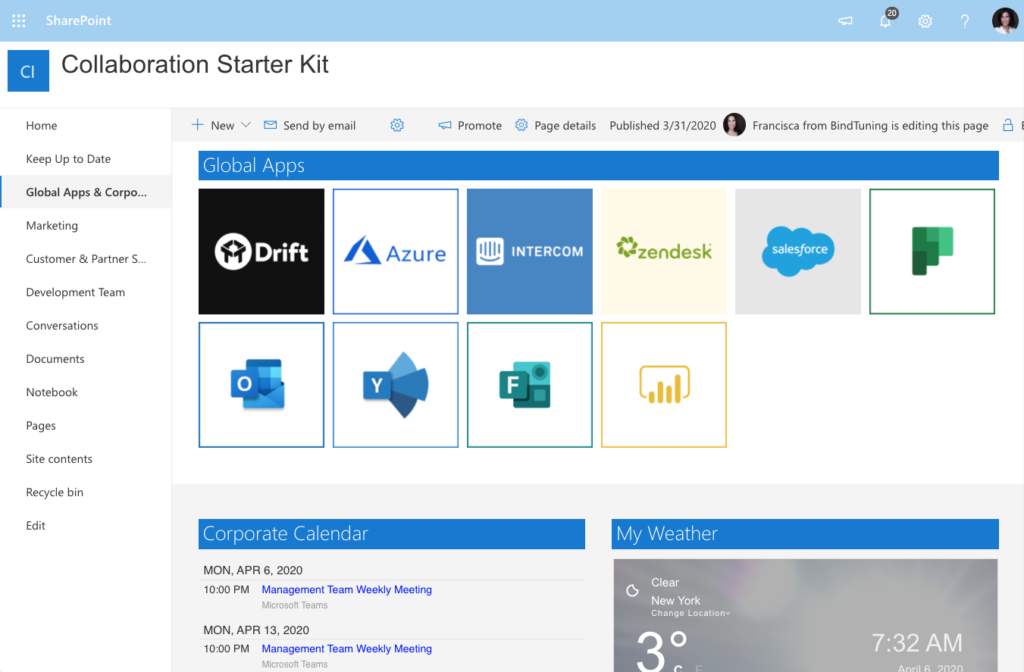The image size is (1024, 672).
Task: Open the Zendesk app tile
Action: point(664,251)
